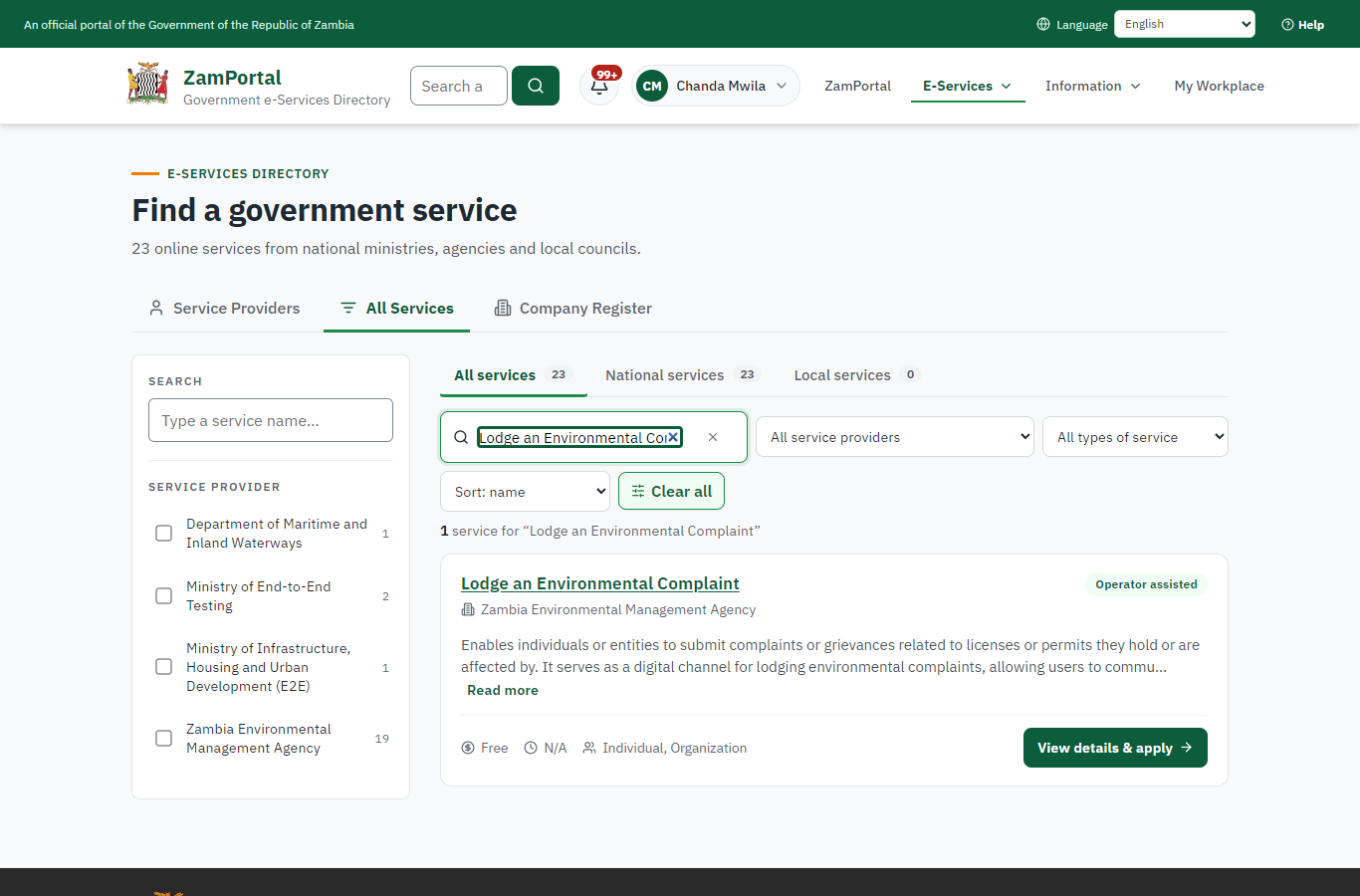Open the Sort: name dropdown
Viewport: 1360px width, 896px height.
(525, 491)
